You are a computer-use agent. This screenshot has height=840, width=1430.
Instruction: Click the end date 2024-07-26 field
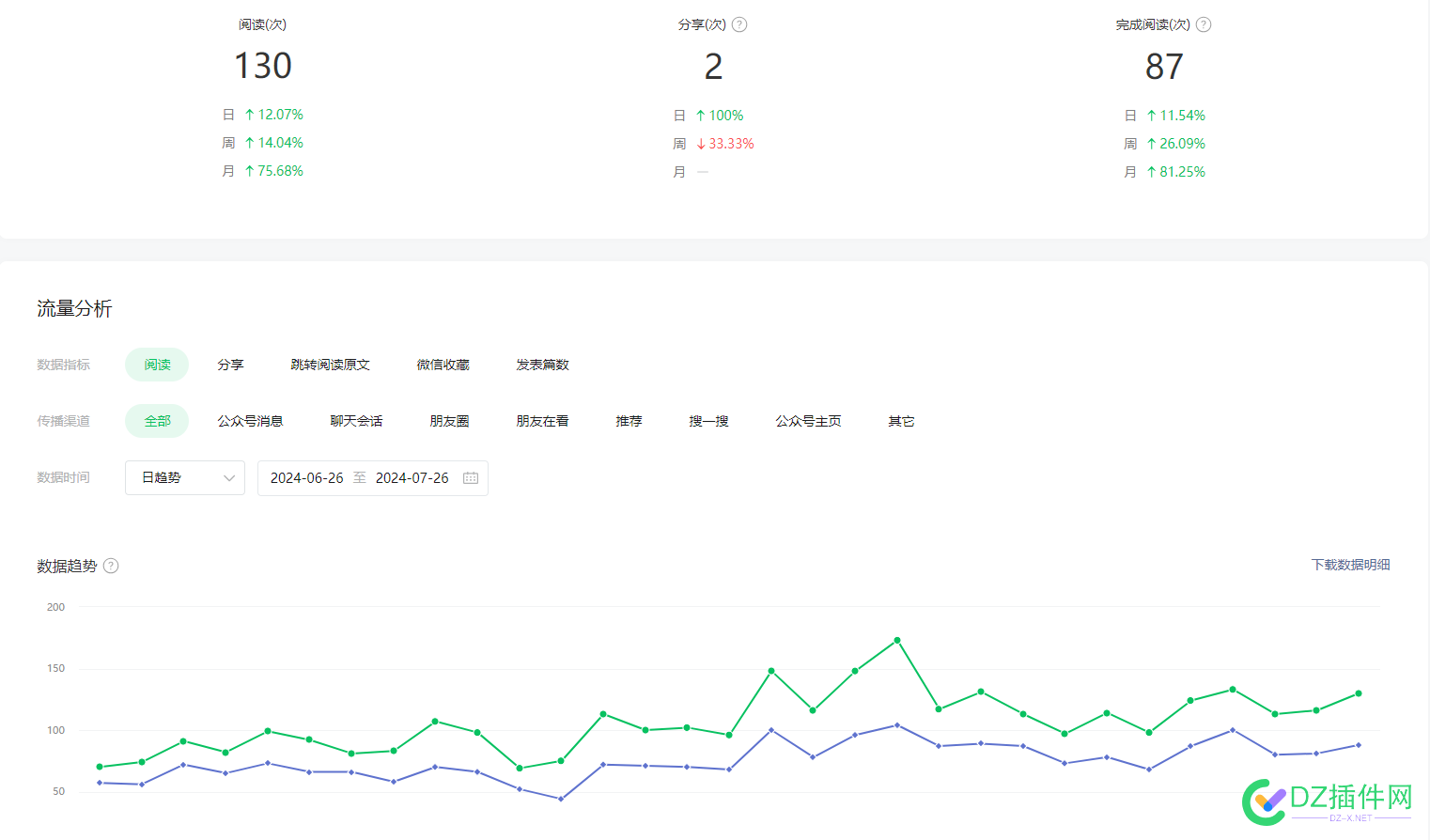pos(412,478)
